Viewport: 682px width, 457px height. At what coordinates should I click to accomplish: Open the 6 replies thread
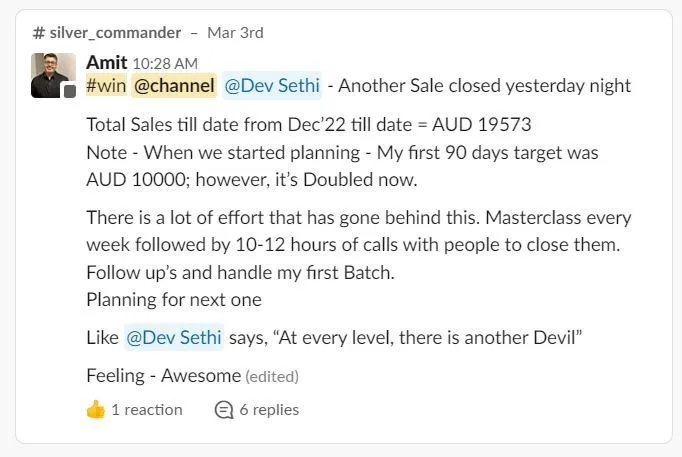pos(269,410)
